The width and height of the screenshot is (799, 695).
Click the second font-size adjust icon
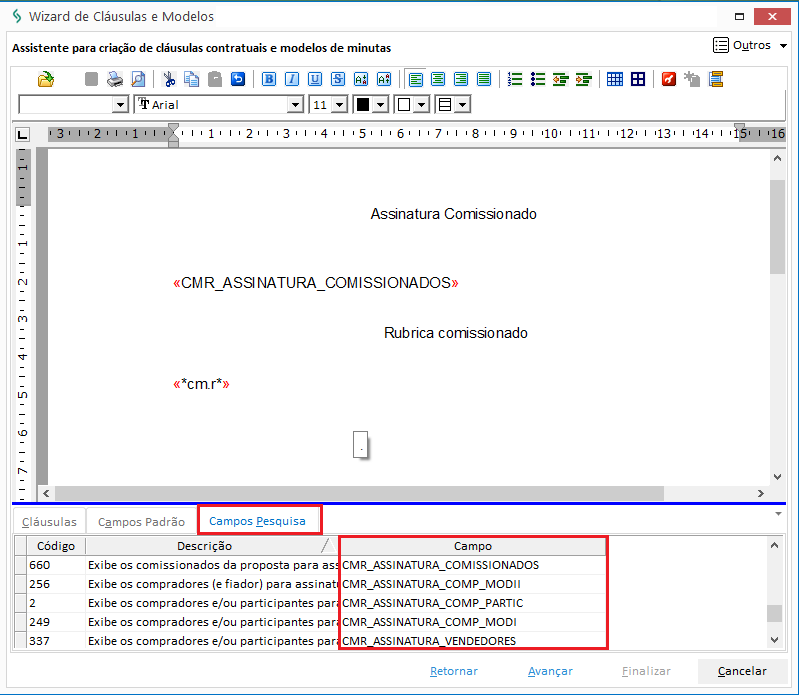point(384,79)
